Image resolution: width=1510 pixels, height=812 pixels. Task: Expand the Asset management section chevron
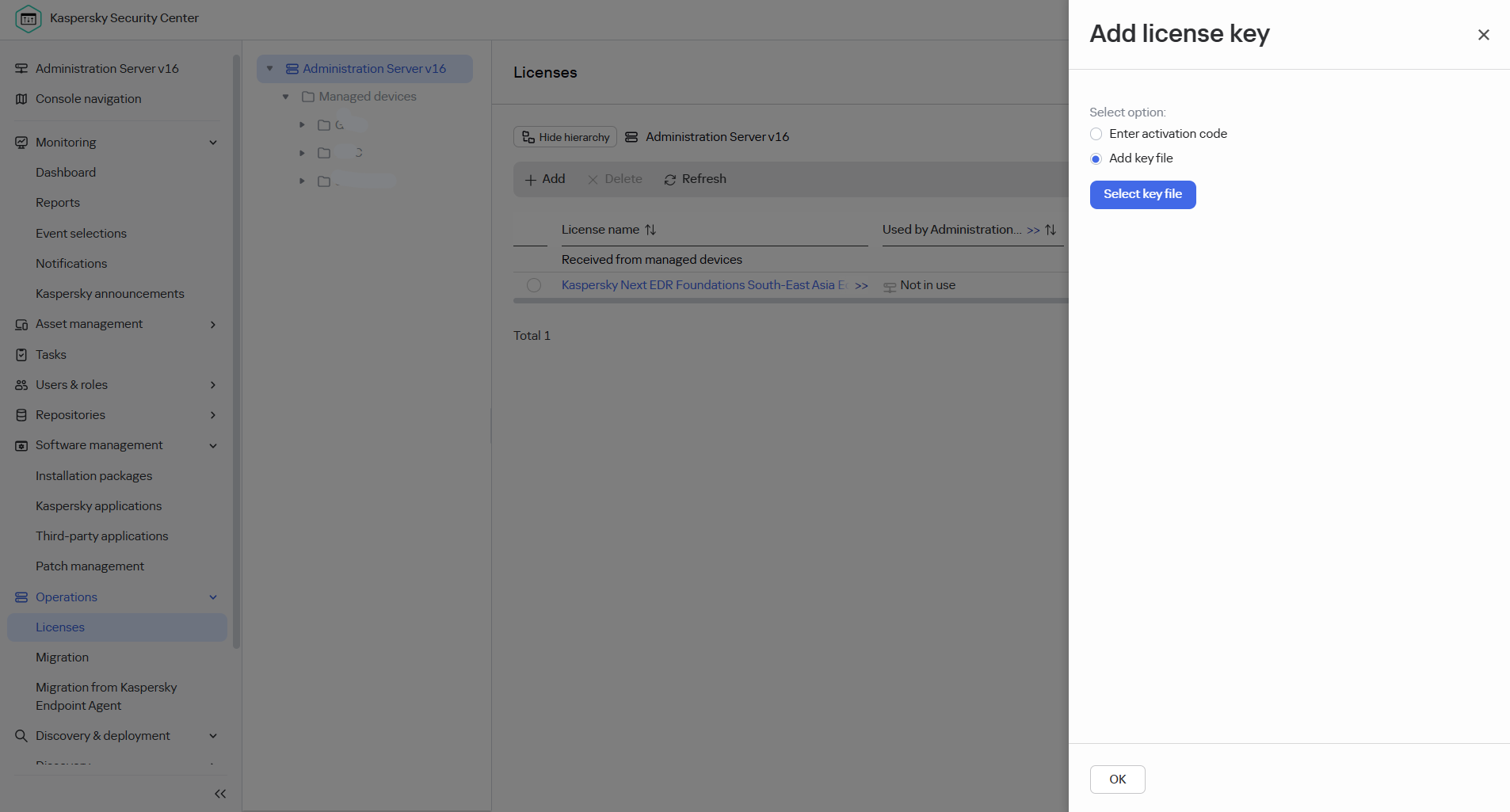pos(213,324)
